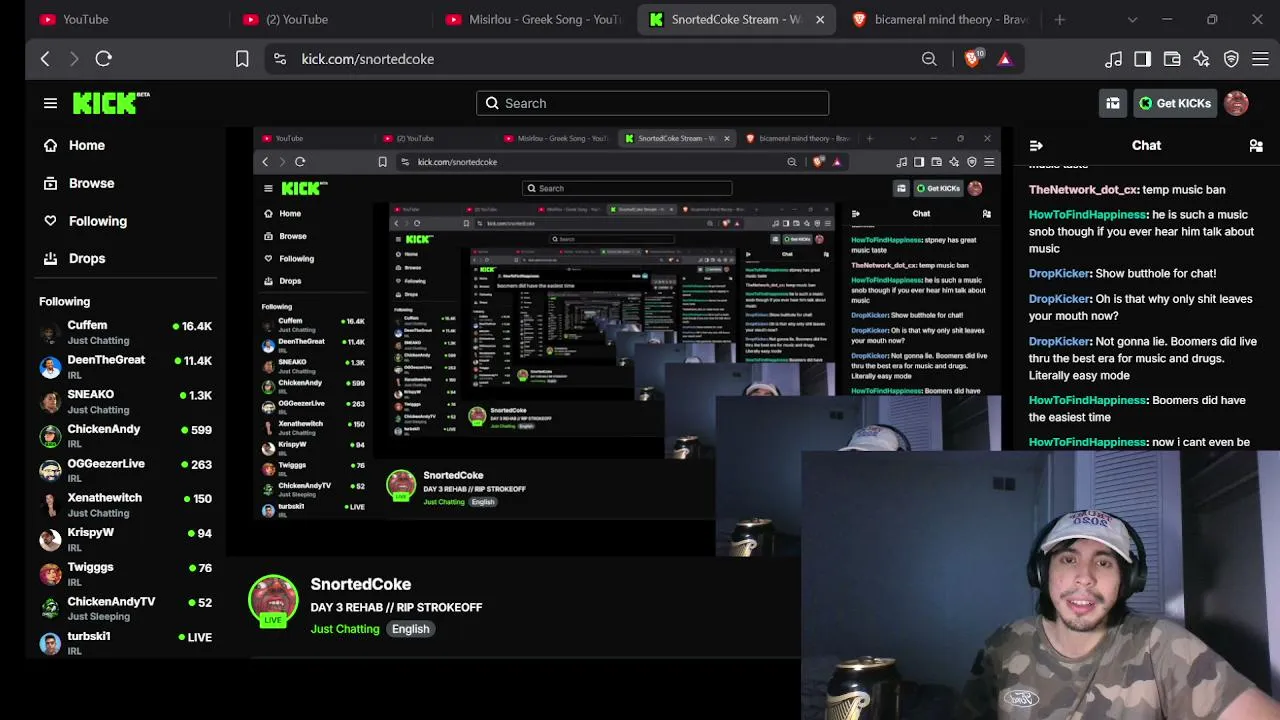Click the square icon left of Get KICKs
This screenshot has height=720, width=1280.
[1113, 103]
